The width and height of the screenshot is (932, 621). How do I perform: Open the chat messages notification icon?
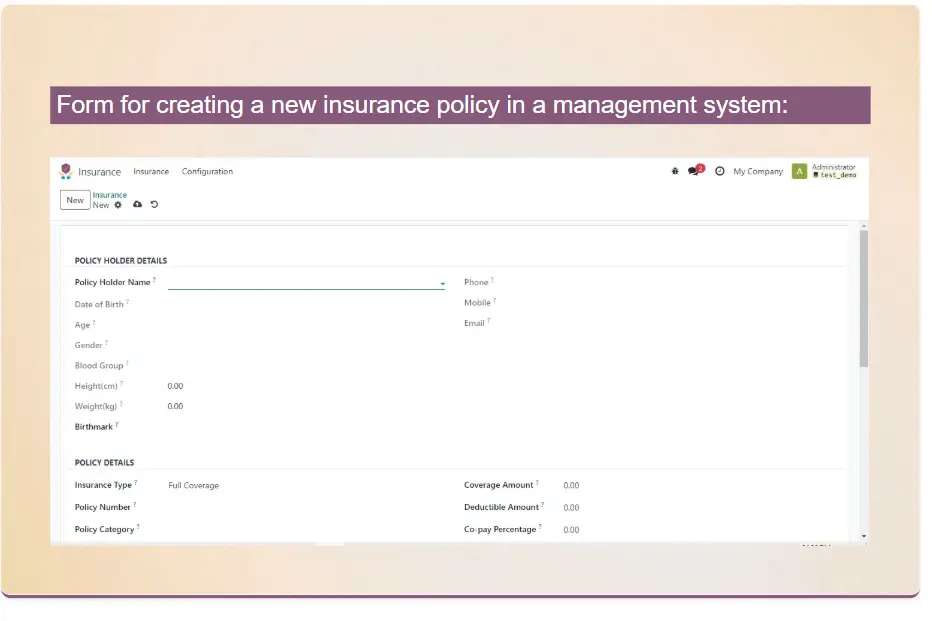695,171
